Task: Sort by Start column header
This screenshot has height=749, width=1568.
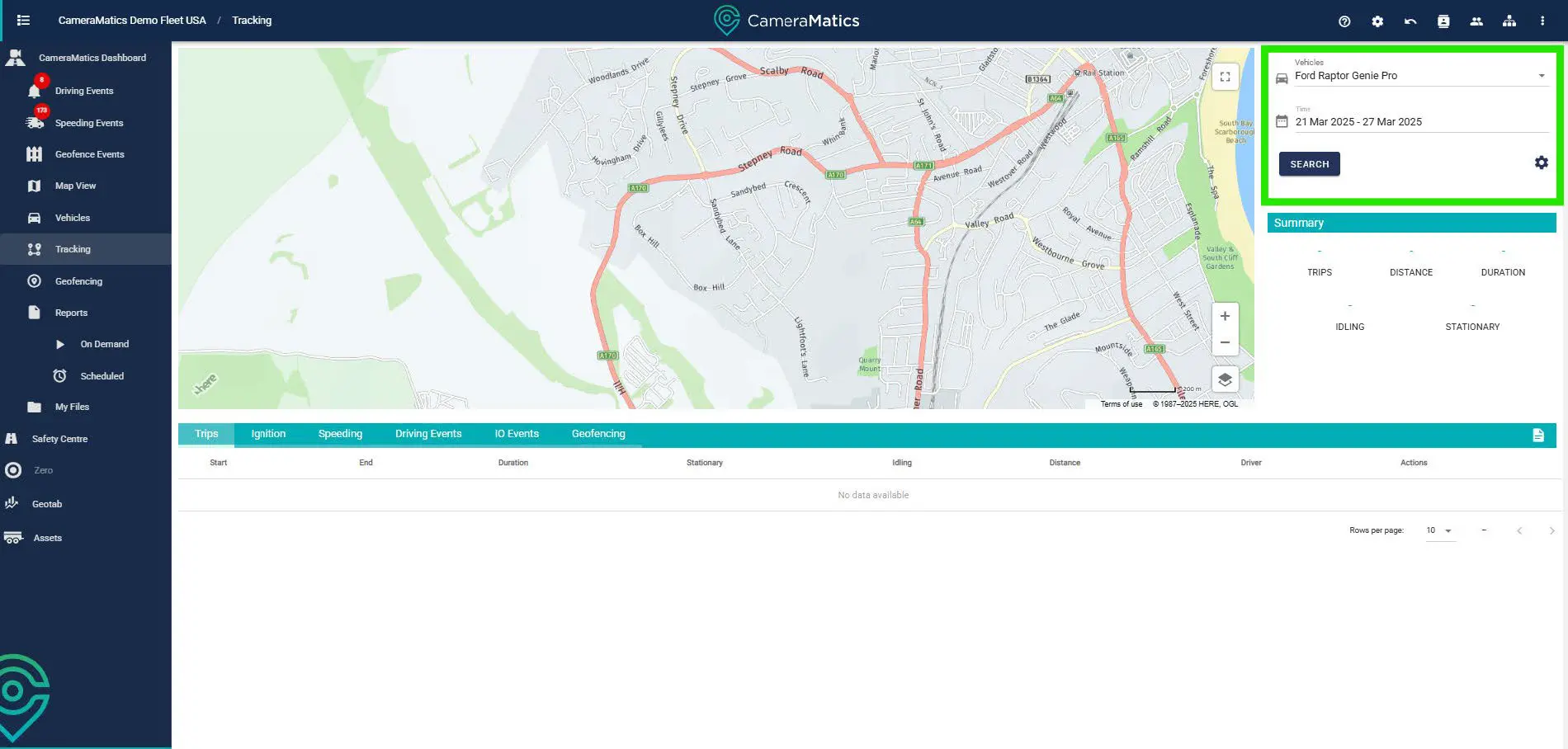Action: 218,463
